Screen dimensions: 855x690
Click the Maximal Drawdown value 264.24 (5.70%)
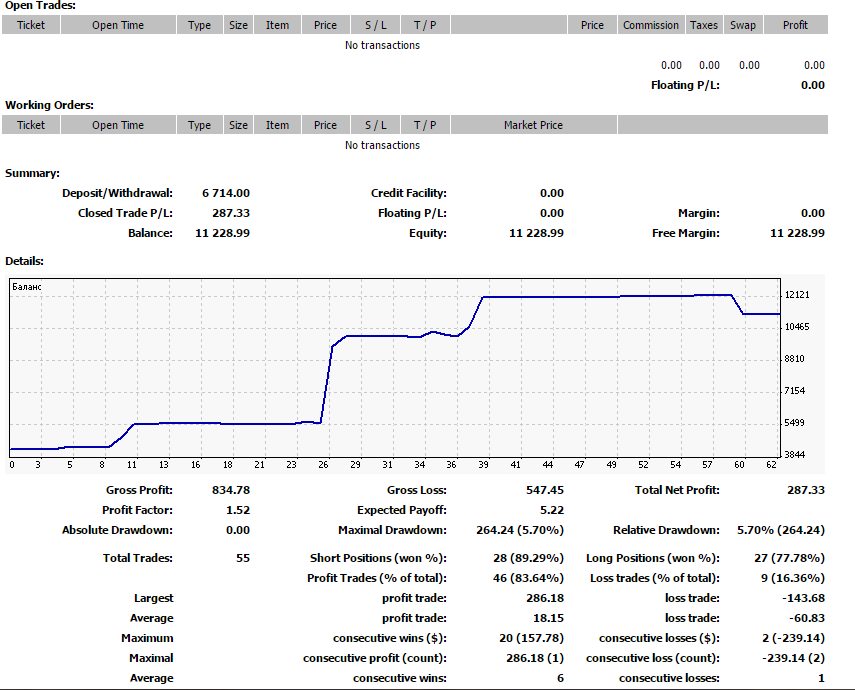coord(520,530)
